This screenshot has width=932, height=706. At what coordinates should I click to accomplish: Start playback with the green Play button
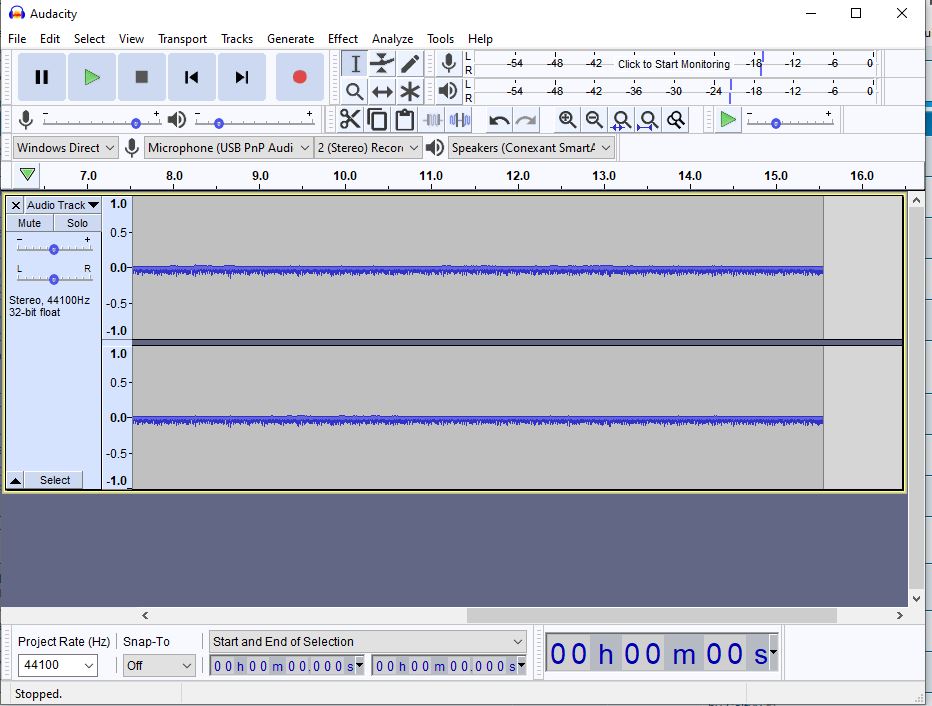[92, 77]
